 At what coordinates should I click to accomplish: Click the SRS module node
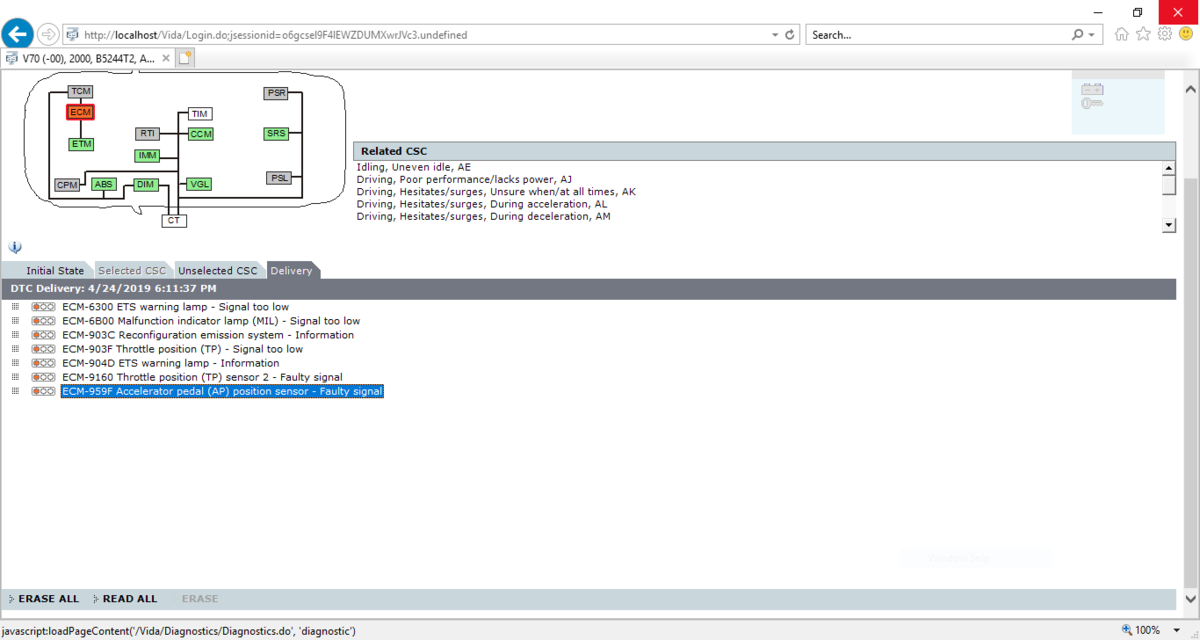pos(276,133)
